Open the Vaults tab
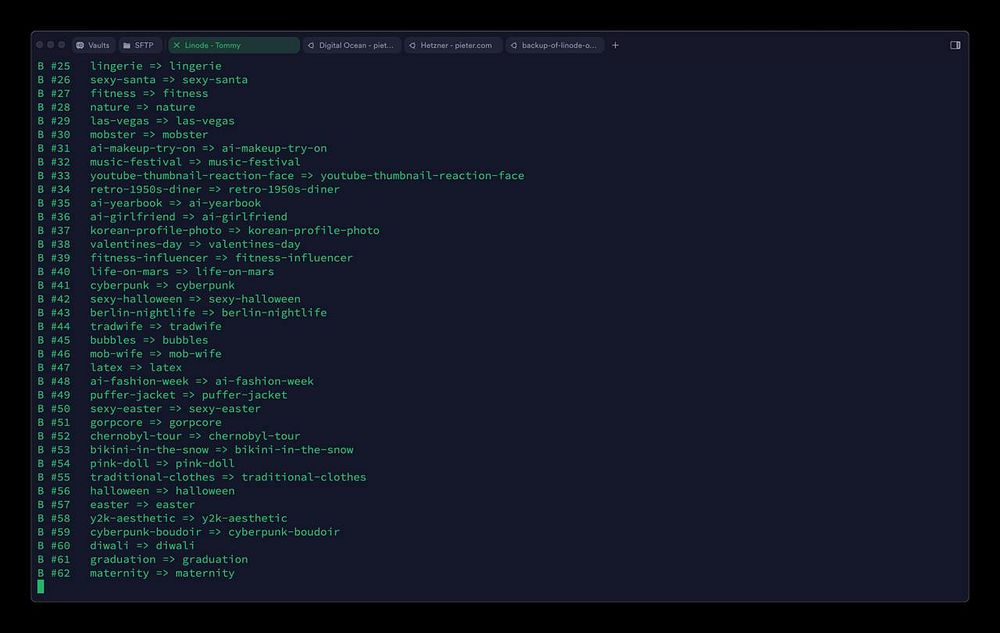This screenshot has width=1000, height=633. pos(93,45)
